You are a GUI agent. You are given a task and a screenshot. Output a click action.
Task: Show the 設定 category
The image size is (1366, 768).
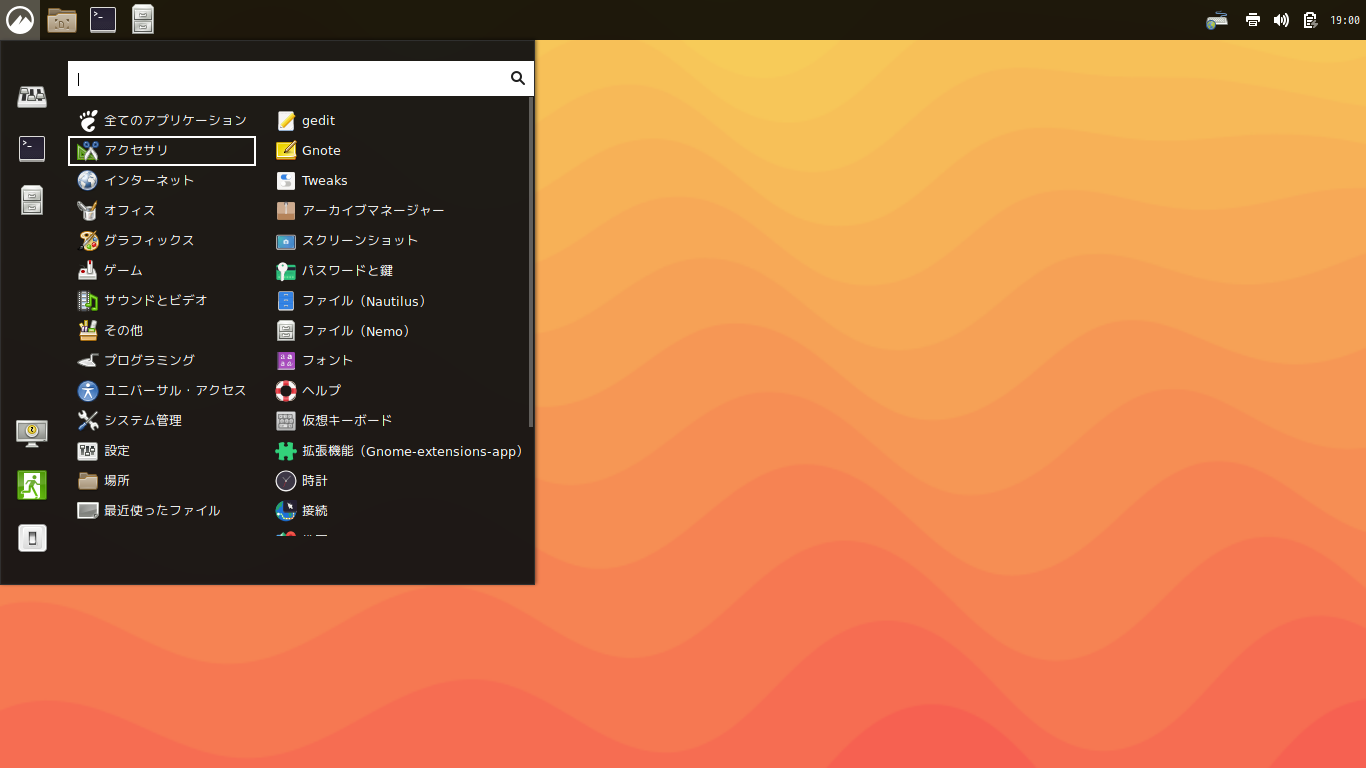tap(162, 451)
